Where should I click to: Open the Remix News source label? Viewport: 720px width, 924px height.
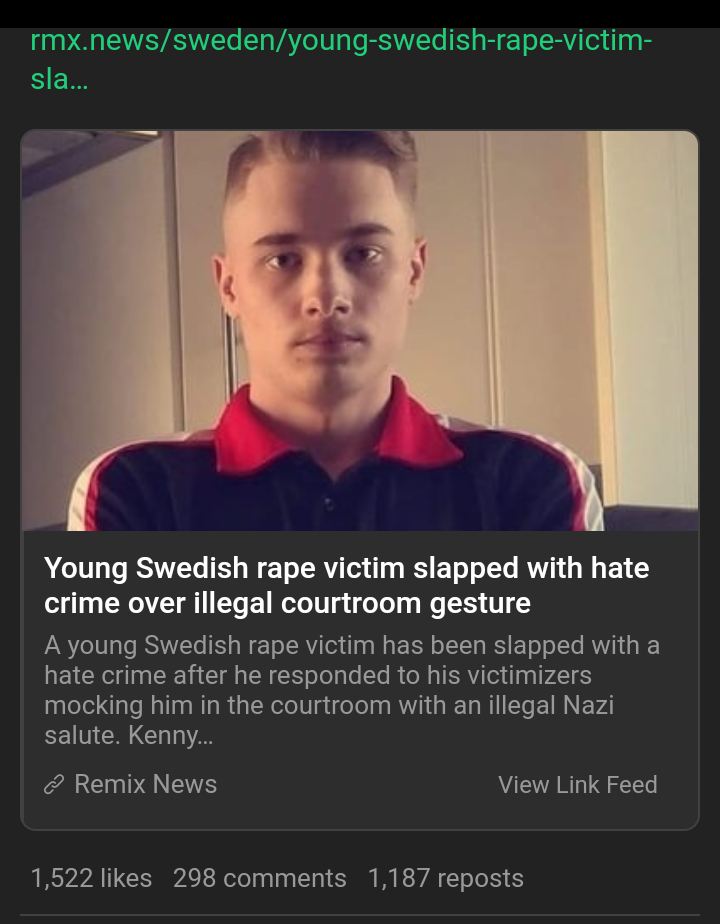pyautogui.click(x=146, y=784)
